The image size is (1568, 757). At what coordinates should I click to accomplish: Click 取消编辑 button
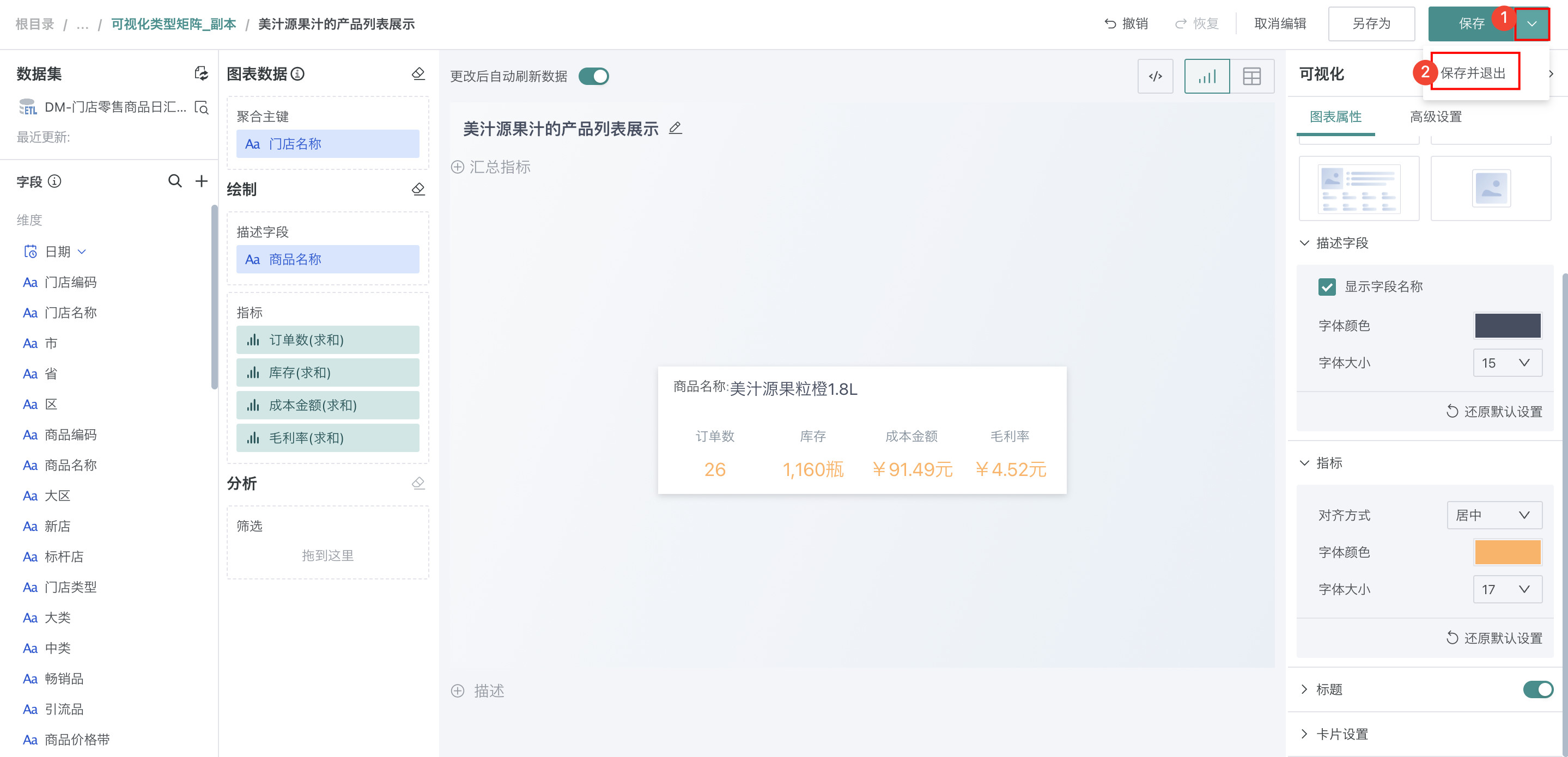(x=1280, y=24)
